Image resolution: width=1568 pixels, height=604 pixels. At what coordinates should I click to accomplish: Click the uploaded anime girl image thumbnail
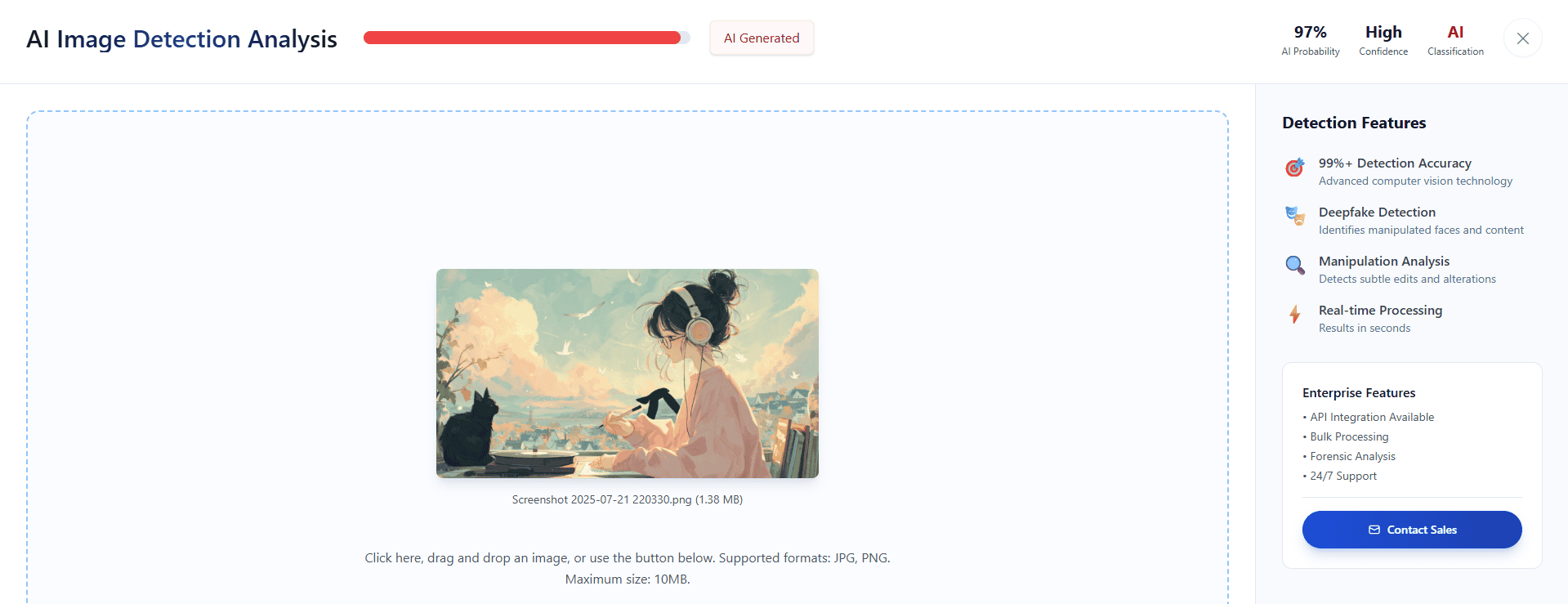click(628, 374)
